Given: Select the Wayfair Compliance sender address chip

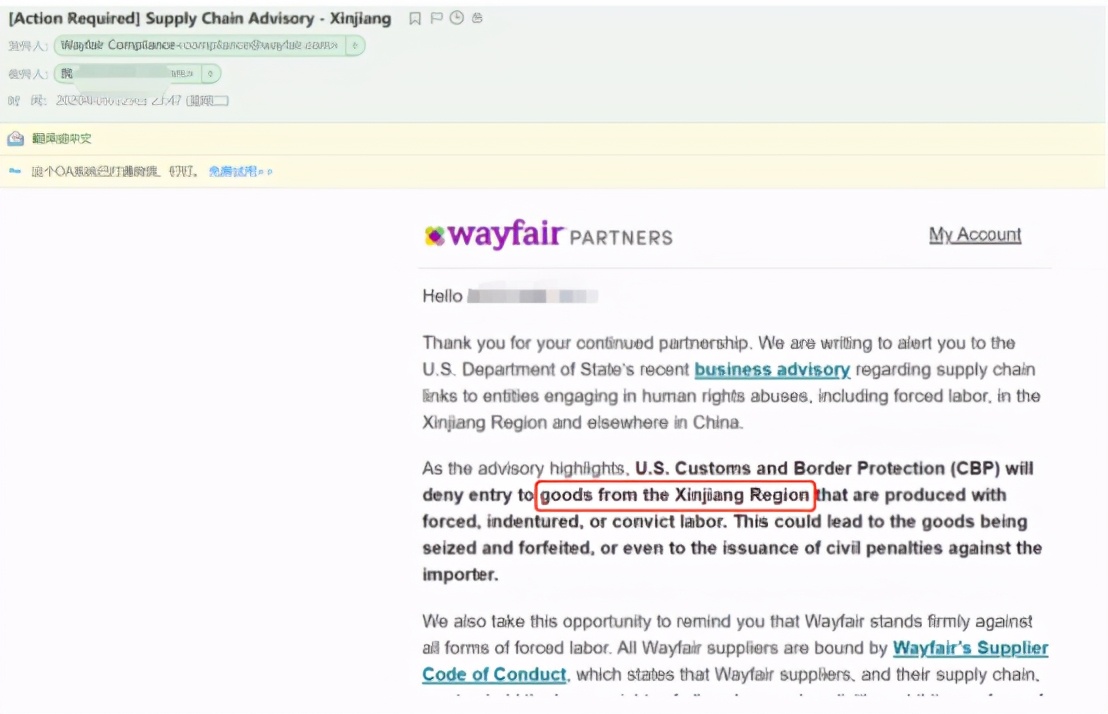Looking at the screenshot, I should (x=200, y=46).
